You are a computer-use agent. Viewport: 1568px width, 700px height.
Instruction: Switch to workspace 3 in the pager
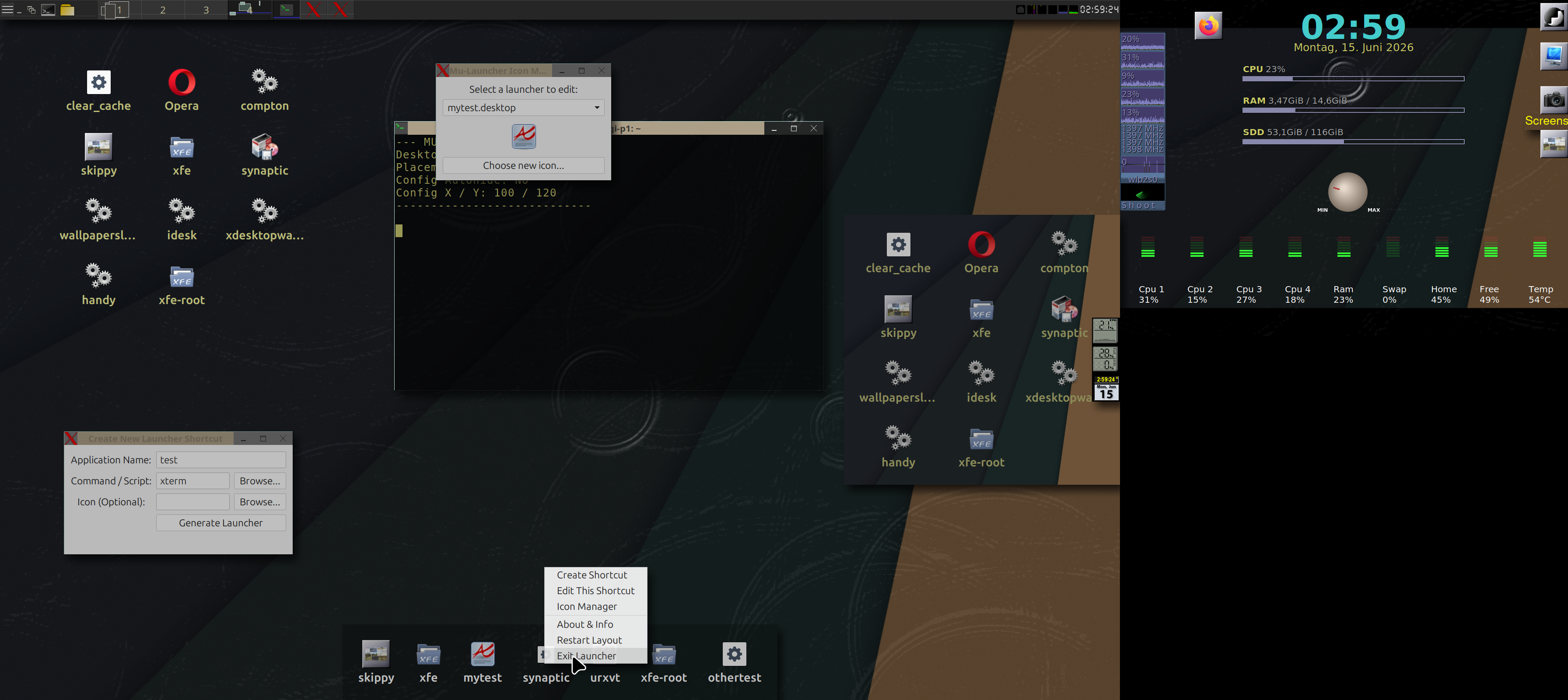(x=206, y=10)
